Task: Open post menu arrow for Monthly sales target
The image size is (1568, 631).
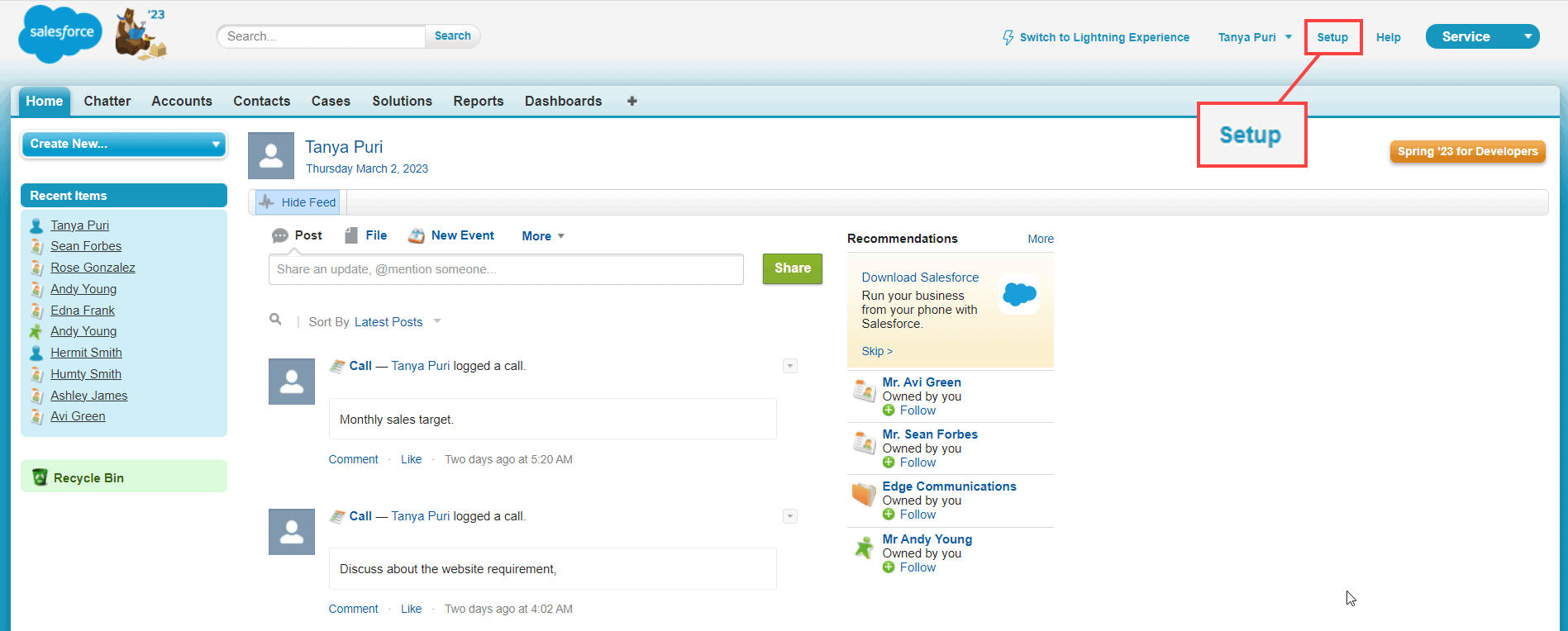Action: pos(790,366)
